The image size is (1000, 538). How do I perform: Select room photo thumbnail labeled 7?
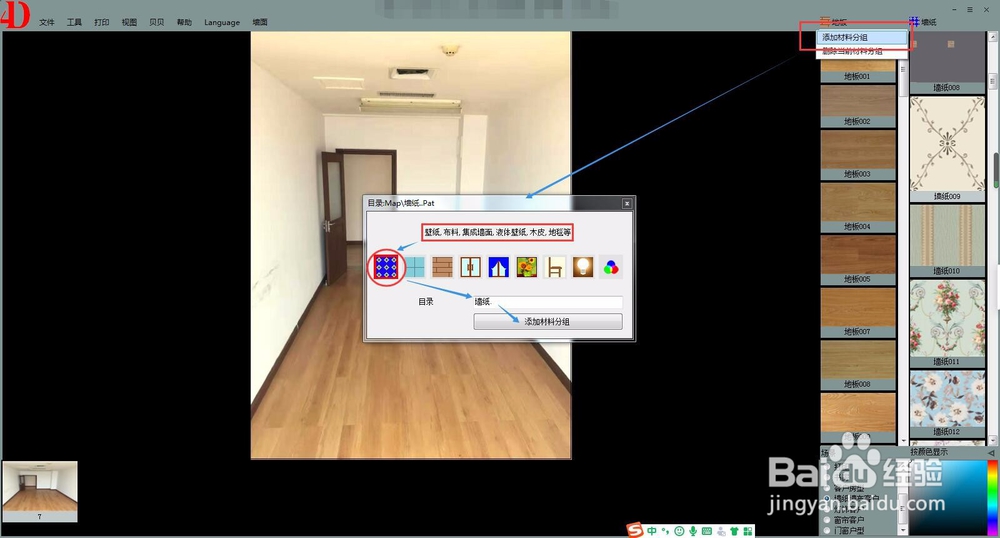(40, 491)
